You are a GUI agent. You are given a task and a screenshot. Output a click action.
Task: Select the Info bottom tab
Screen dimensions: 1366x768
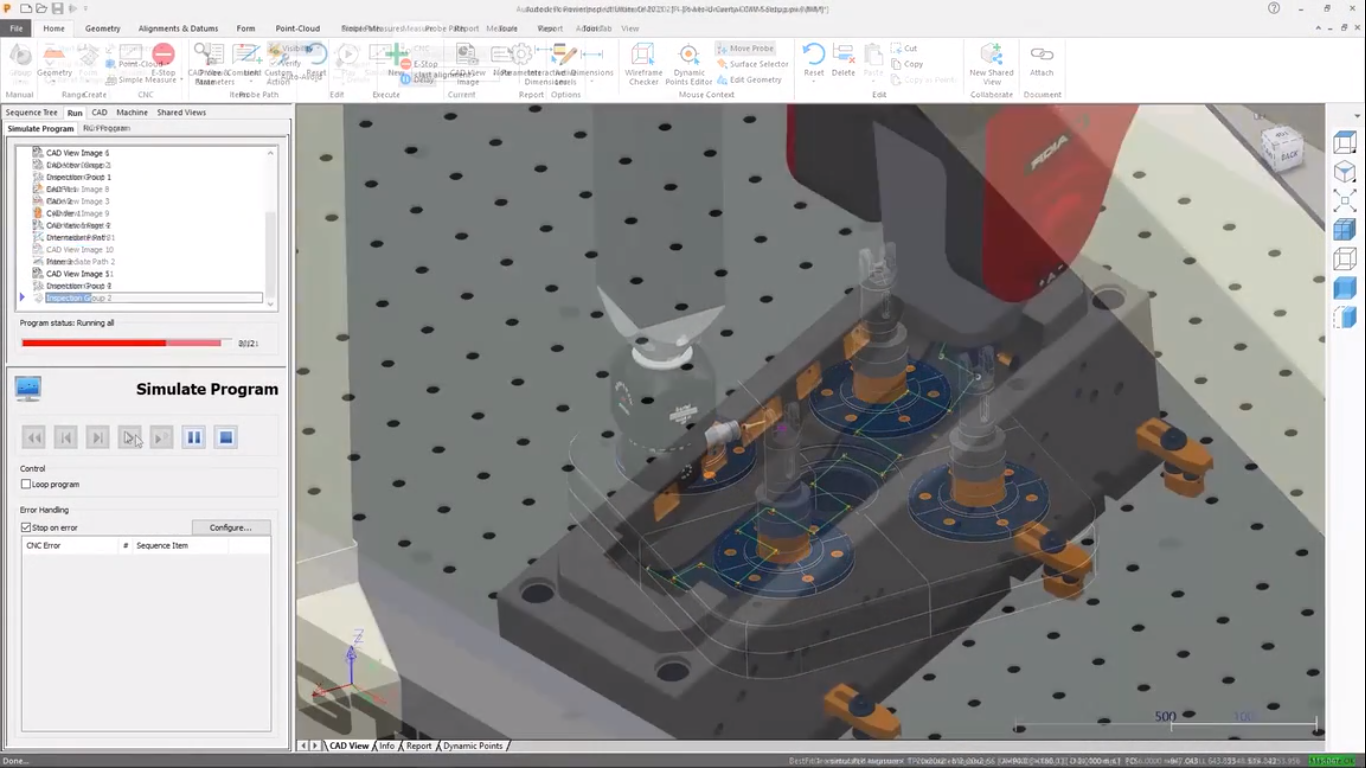(387, 746)
